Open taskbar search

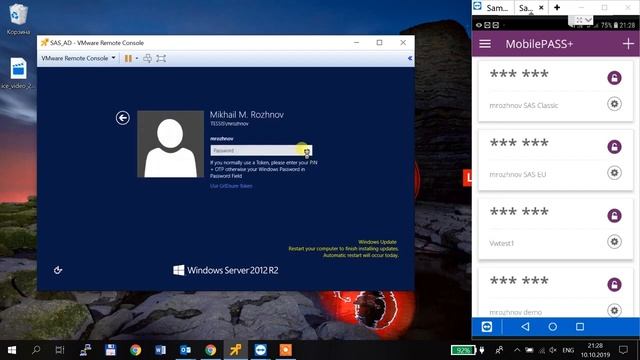(36, 350)
